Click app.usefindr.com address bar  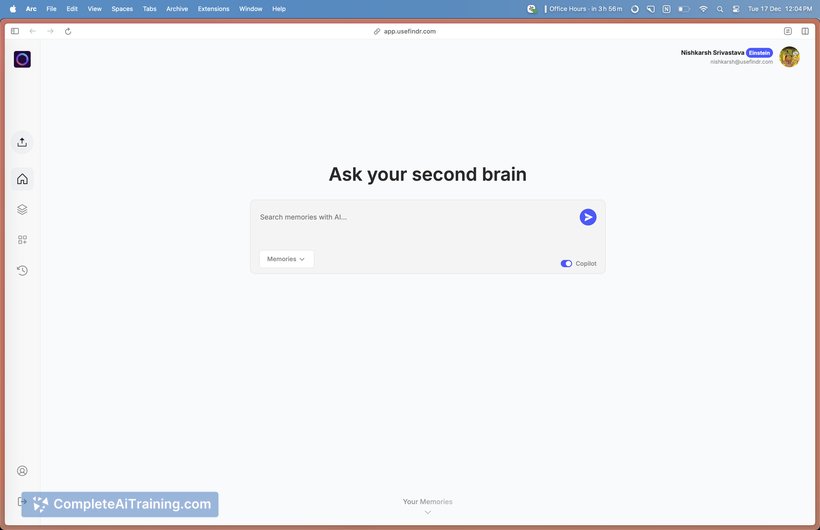pyautogui.click(x=409, y=31)
